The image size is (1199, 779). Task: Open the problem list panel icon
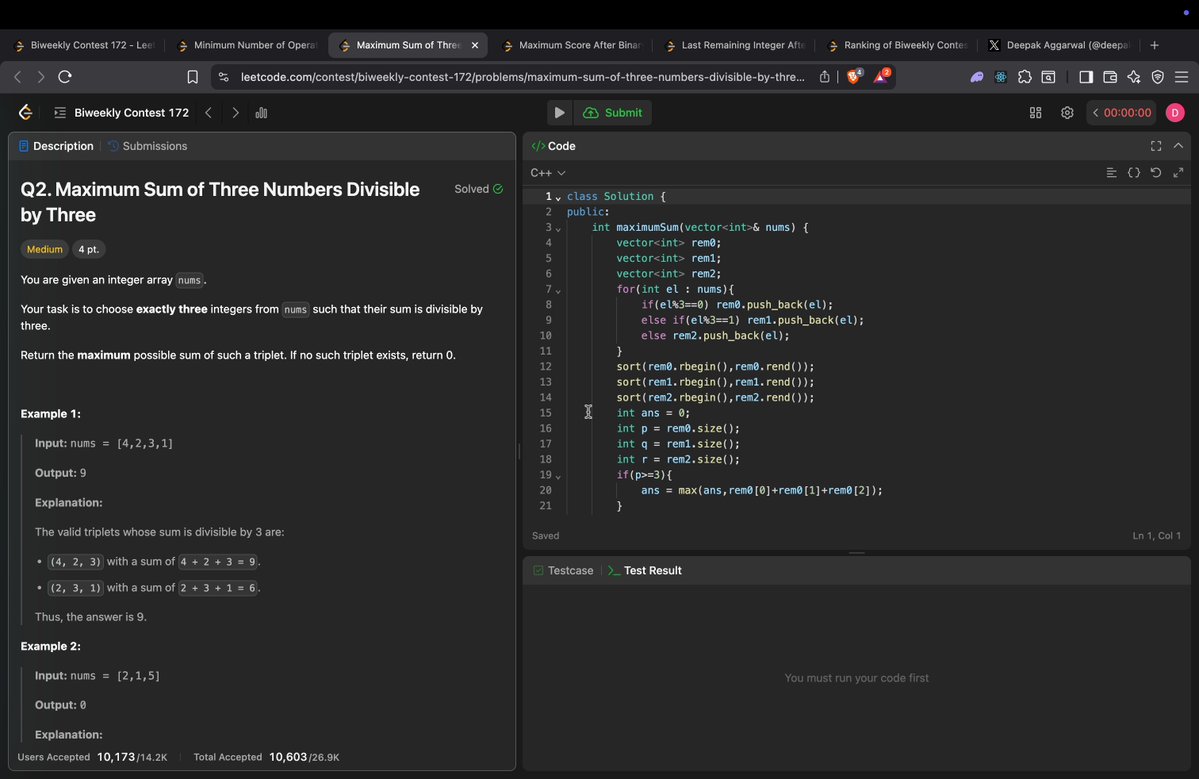click(x=60, y=112)
